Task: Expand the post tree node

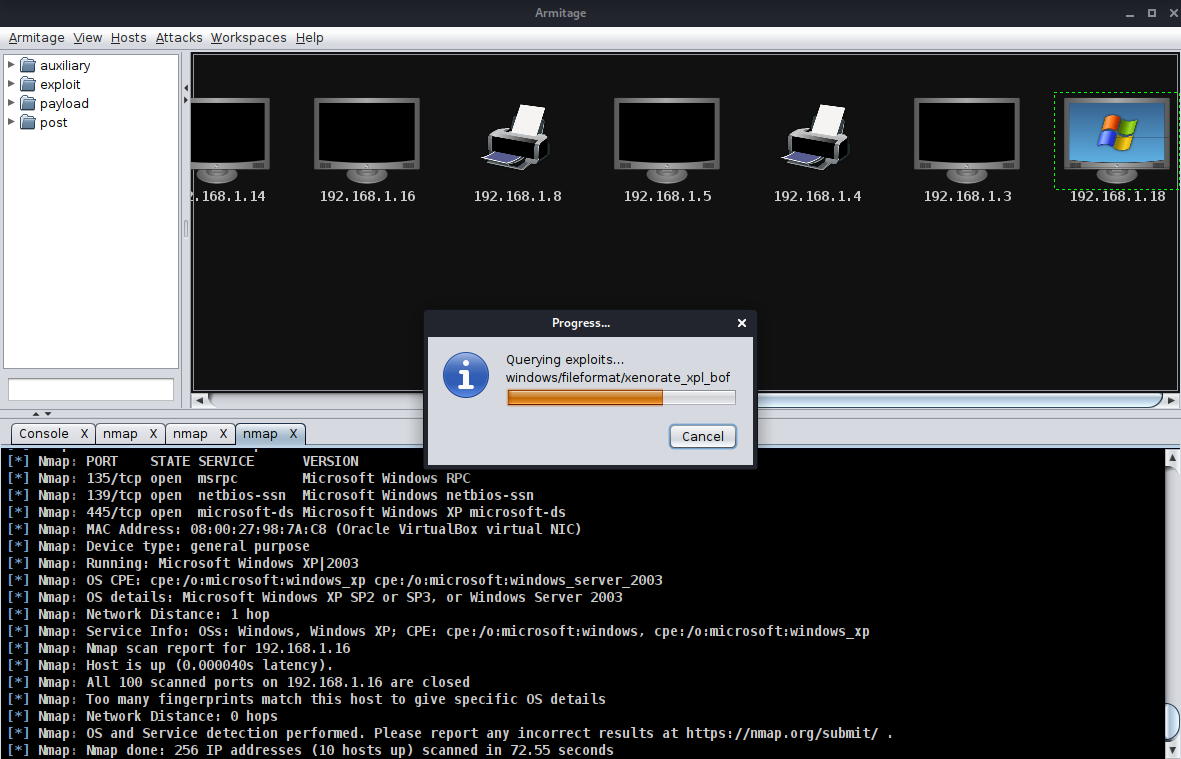Action: (x=11, y=121)
